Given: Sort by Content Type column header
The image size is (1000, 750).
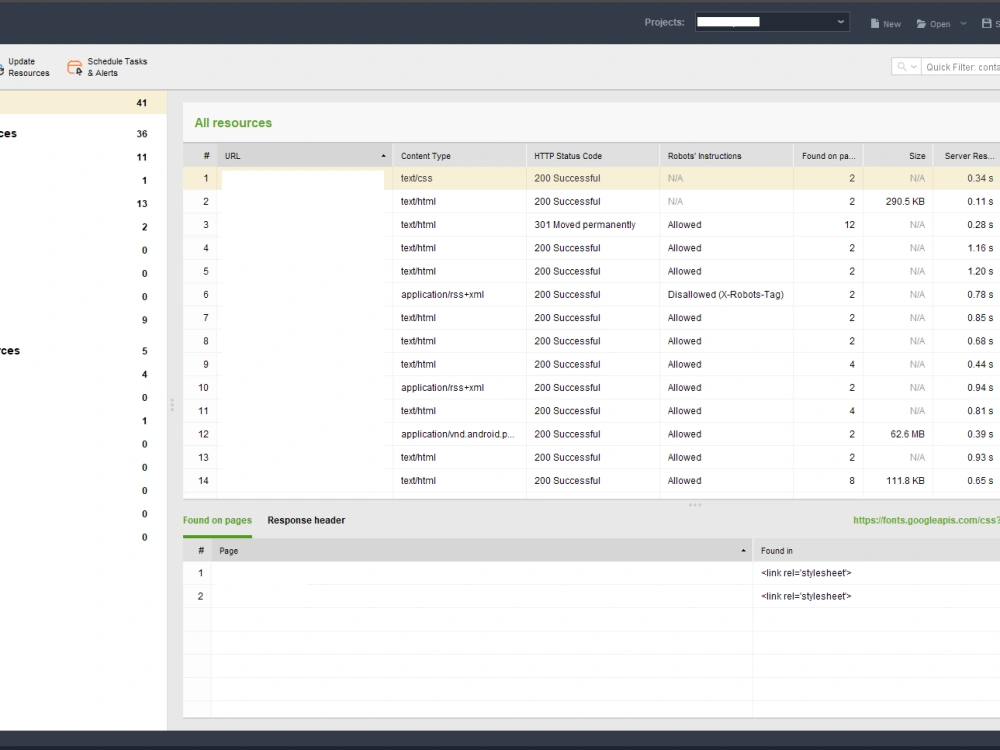Looking at the screenshot, I should click(x=459, y=156).
